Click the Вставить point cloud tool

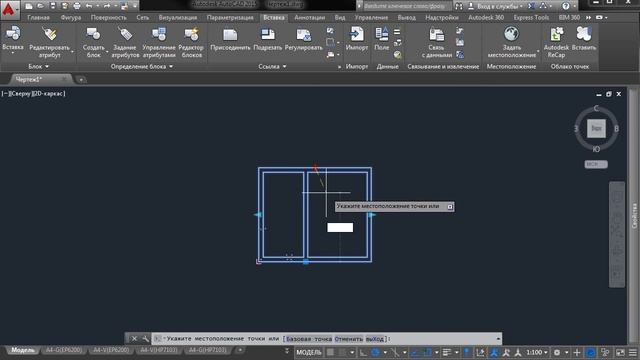point(584,39)
